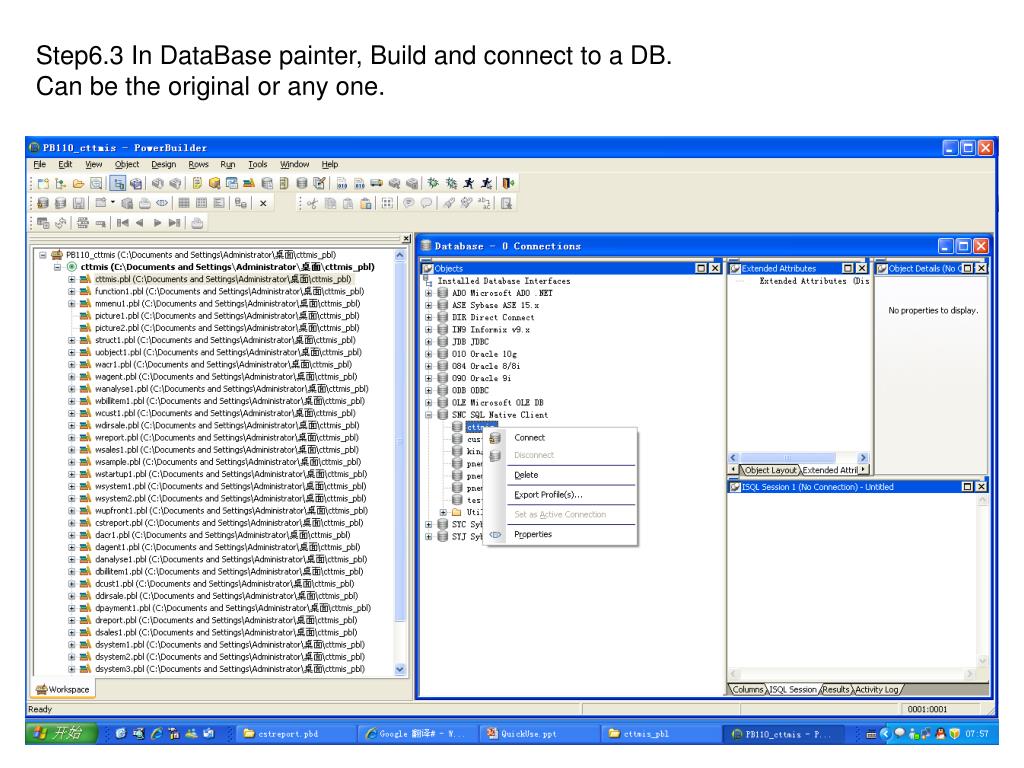
Task: Click the Run application running-man icon
Action: [x=468, y=184]
